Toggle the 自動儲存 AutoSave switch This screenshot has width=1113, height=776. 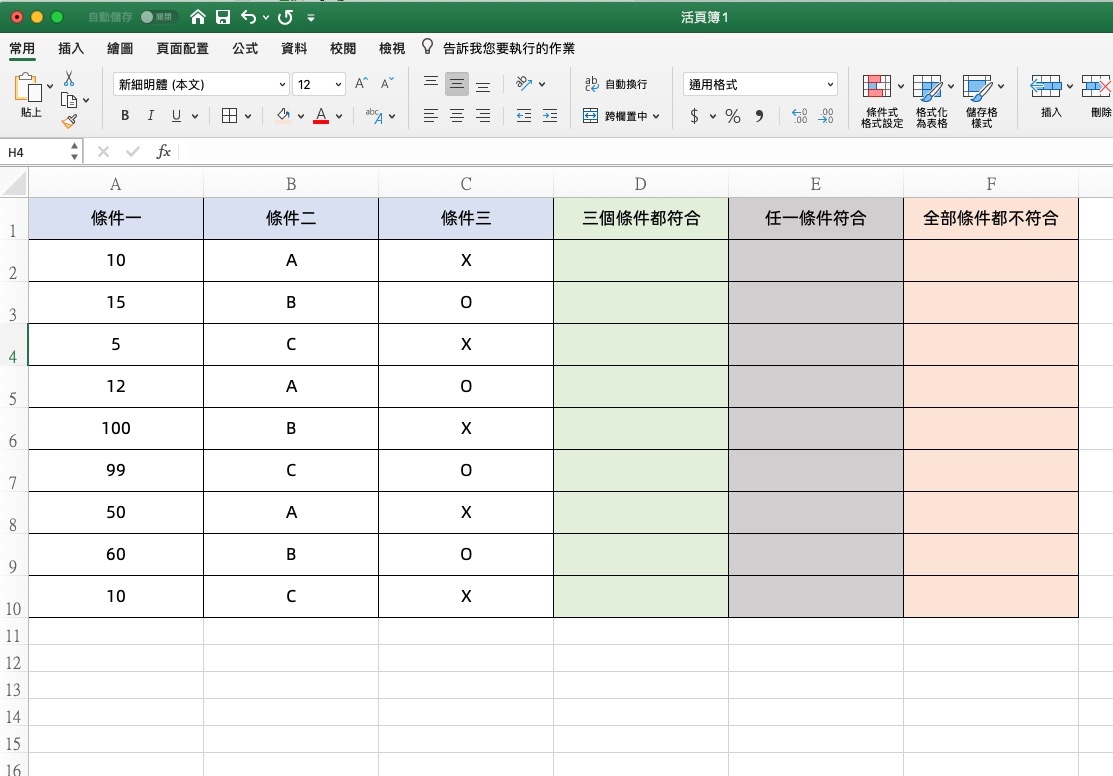pos(157,17)
